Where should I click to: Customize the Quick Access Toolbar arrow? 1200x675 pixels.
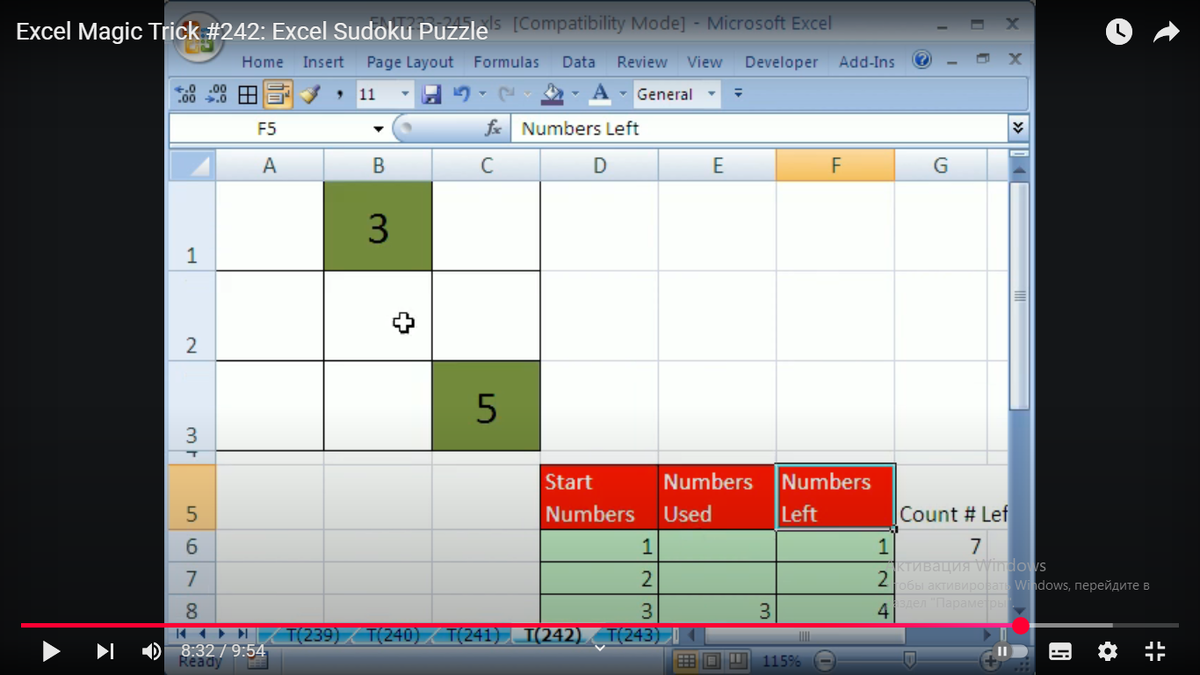coord(738,94)
